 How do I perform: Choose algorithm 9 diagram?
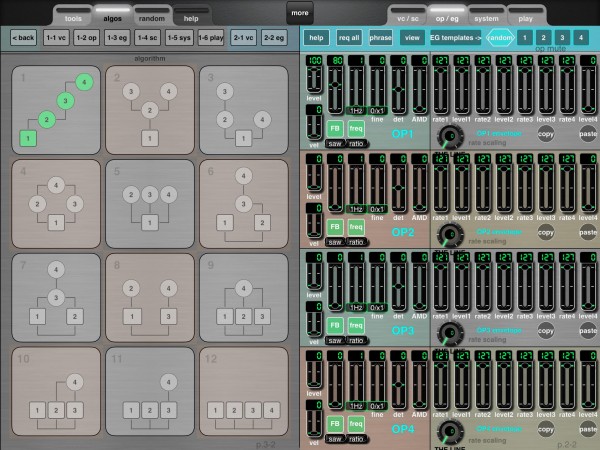(243, 298)
